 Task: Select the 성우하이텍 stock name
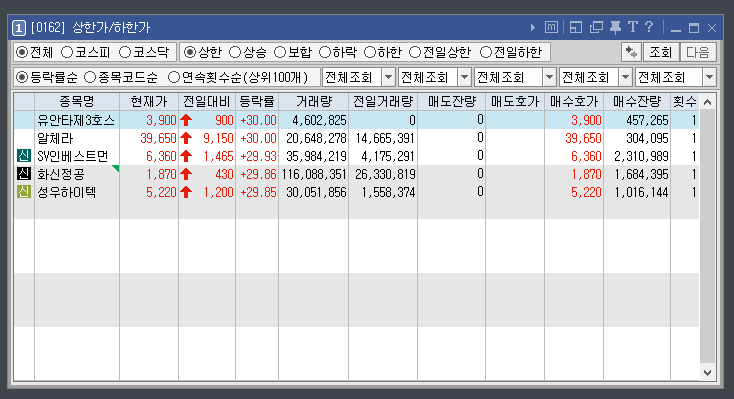pyautogui.click(x=66, y=192)
